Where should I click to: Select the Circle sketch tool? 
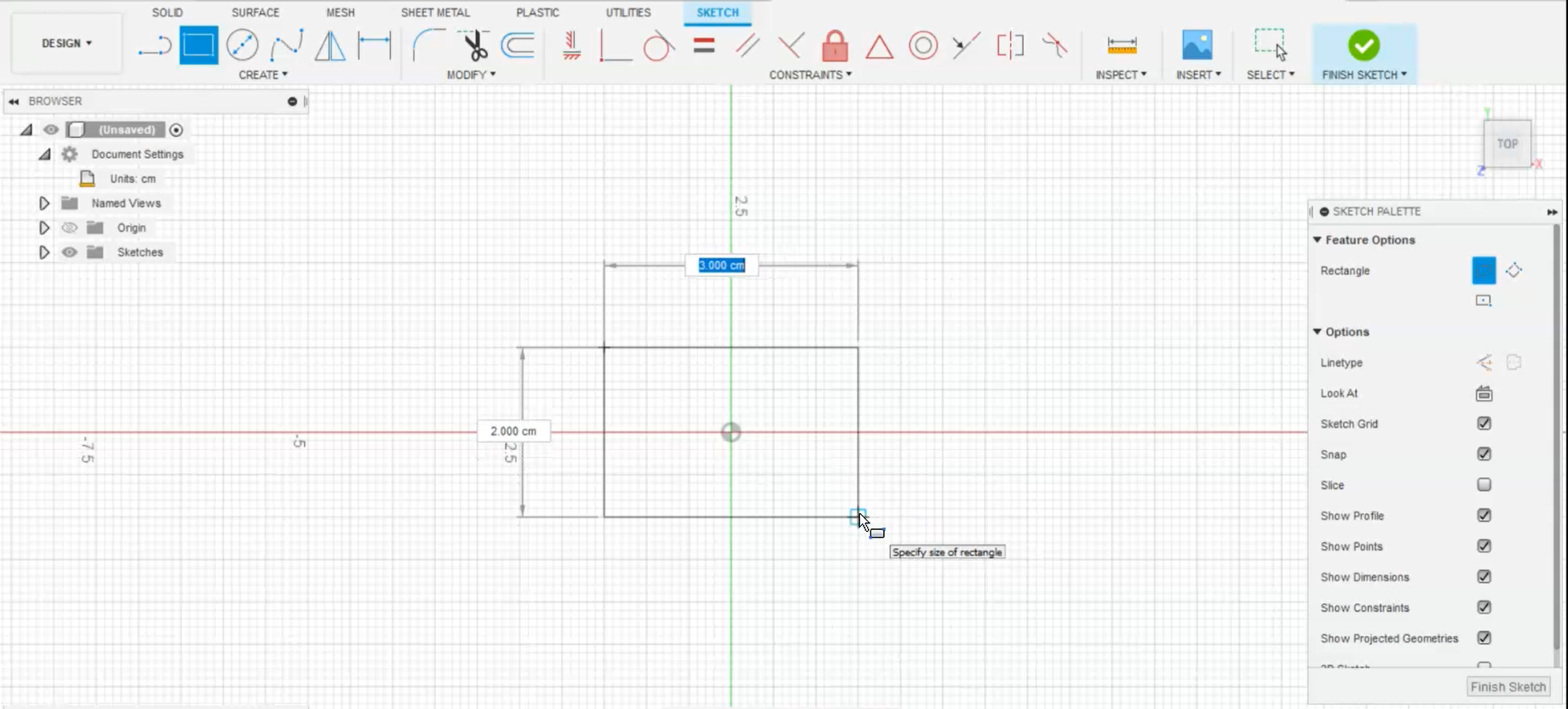(x=243, y=45)
